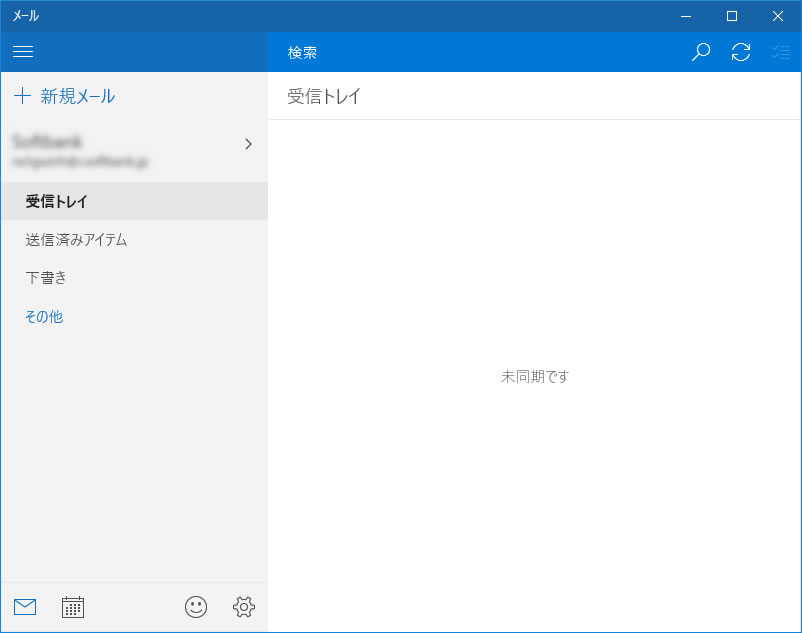Maximize the メール window
The width and height of the screenshot is (802, 633).
[732, 16]
